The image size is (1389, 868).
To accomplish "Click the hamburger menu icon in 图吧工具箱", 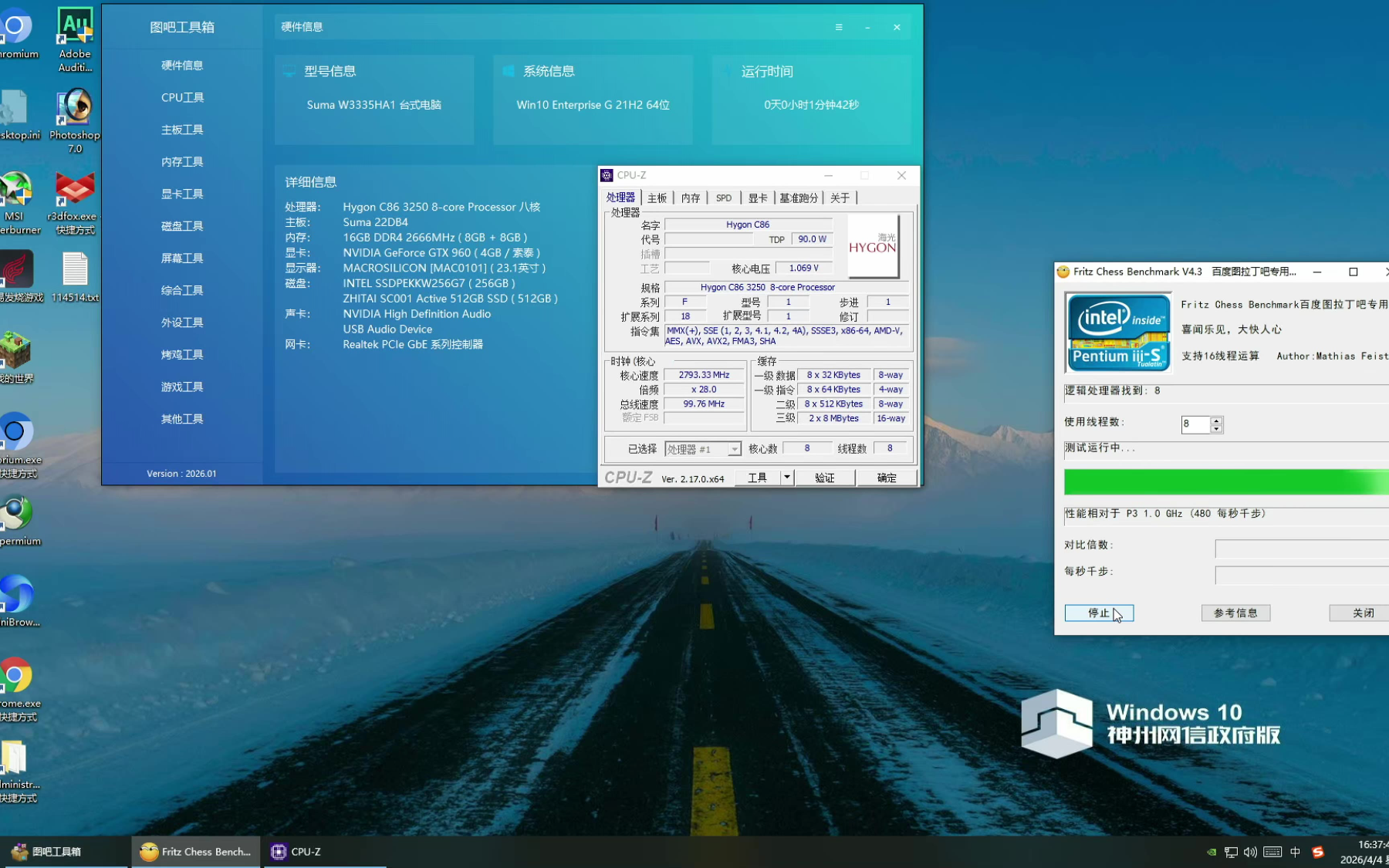I will 839,27.
